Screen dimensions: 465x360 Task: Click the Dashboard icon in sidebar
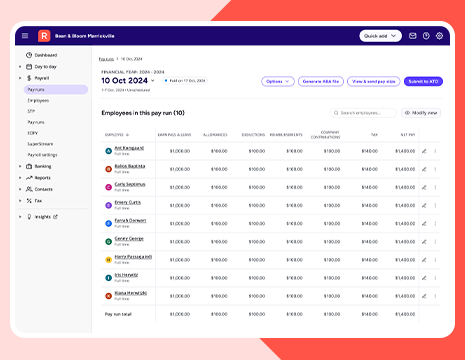point(29,55)
